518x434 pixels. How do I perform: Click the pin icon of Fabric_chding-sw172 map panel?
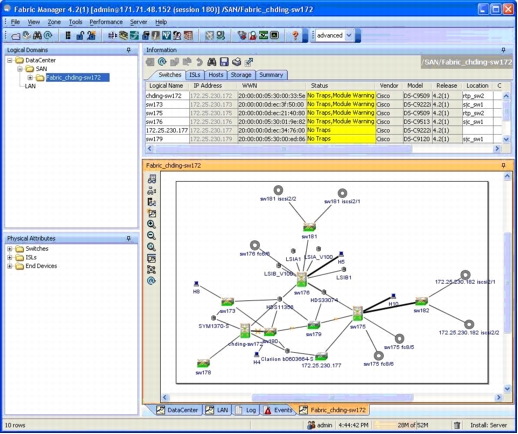click(503, 165)
